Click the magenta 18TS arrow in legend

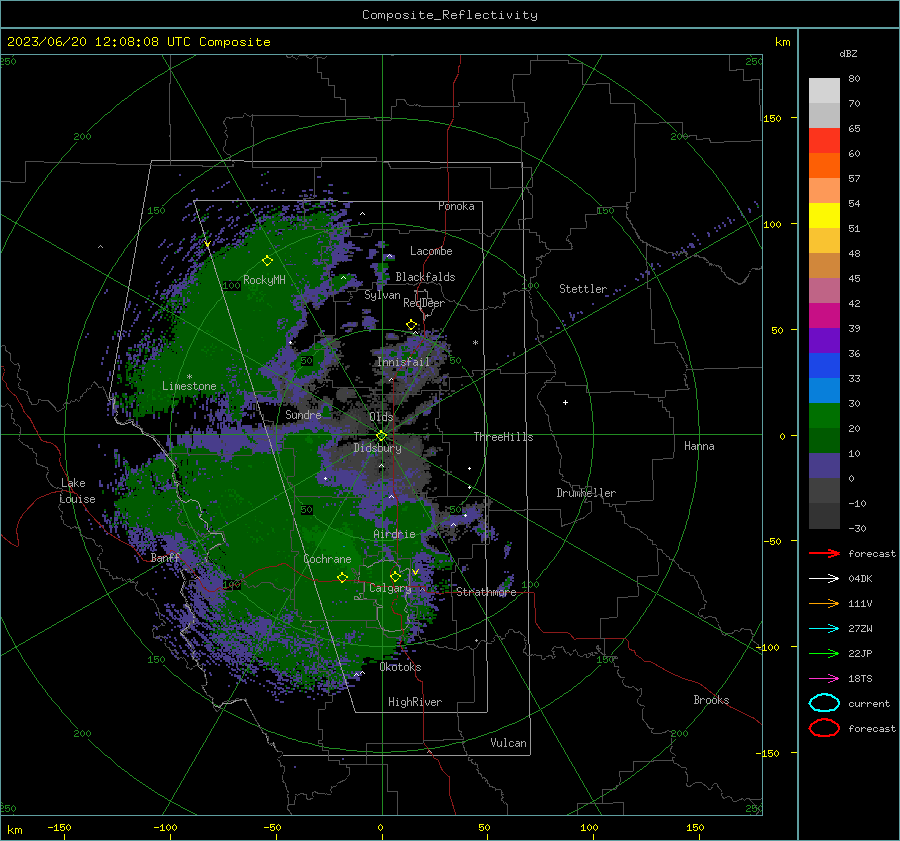coord(824,678)
